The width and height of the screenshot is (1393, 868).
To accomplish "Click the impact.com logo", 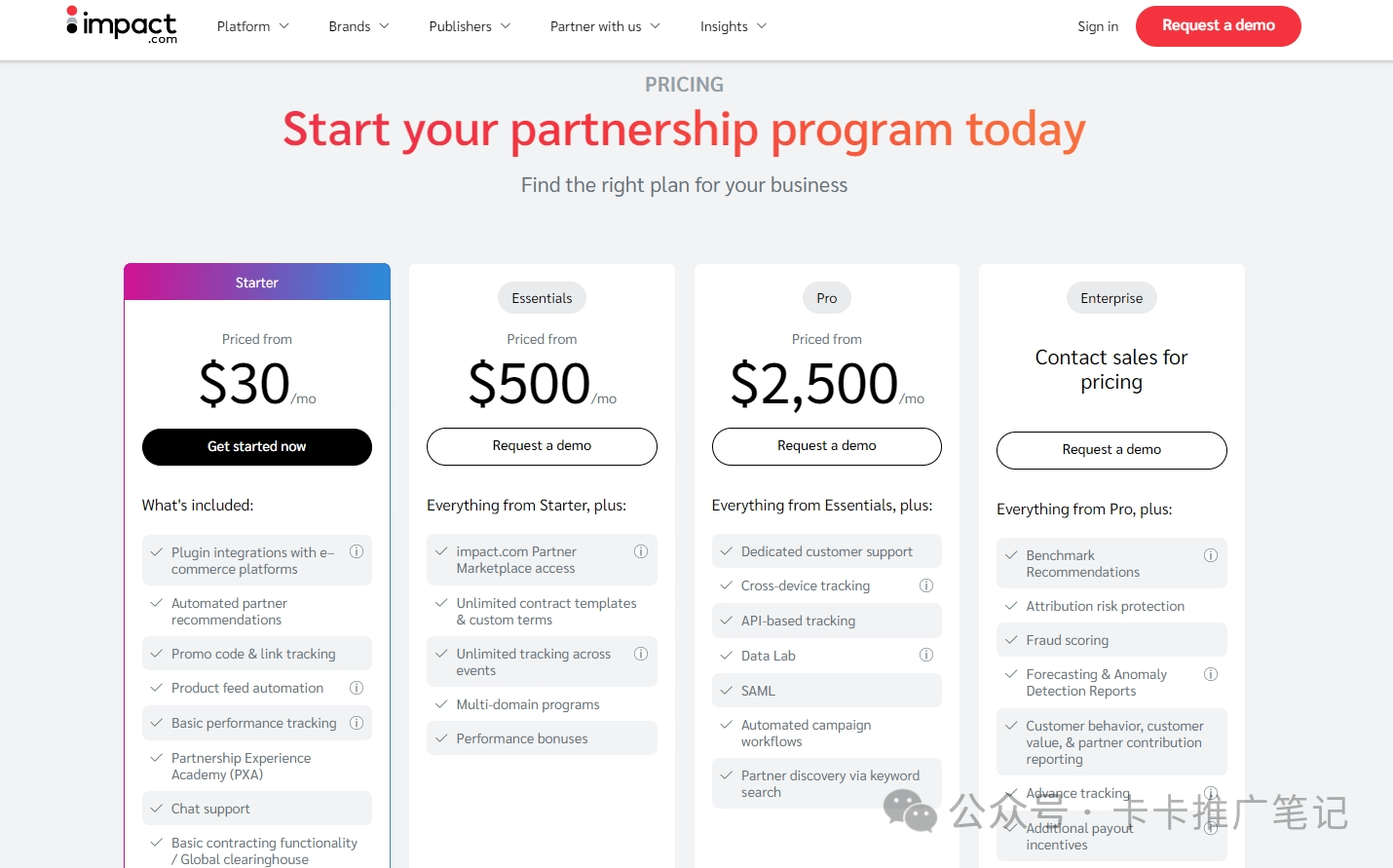I will point(122,25).
